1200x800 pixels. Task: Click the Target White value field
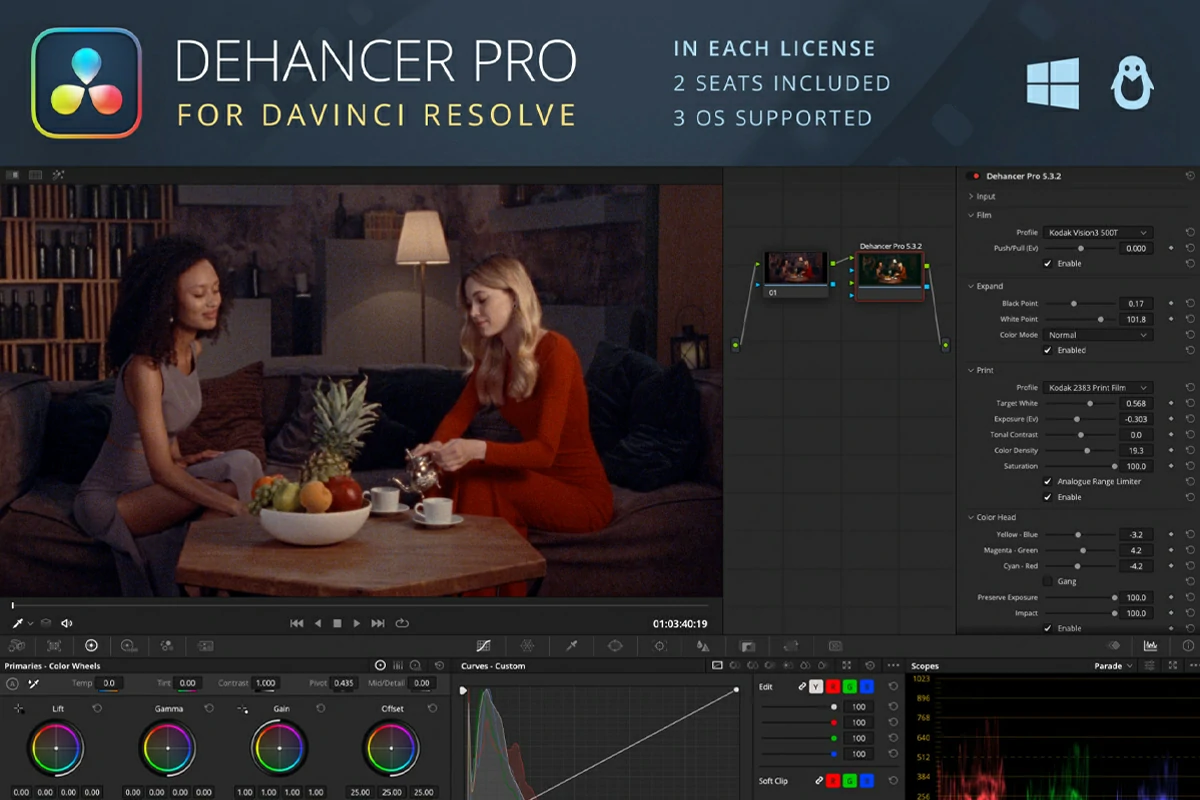pyautogui.click(x=1136, y=403)
